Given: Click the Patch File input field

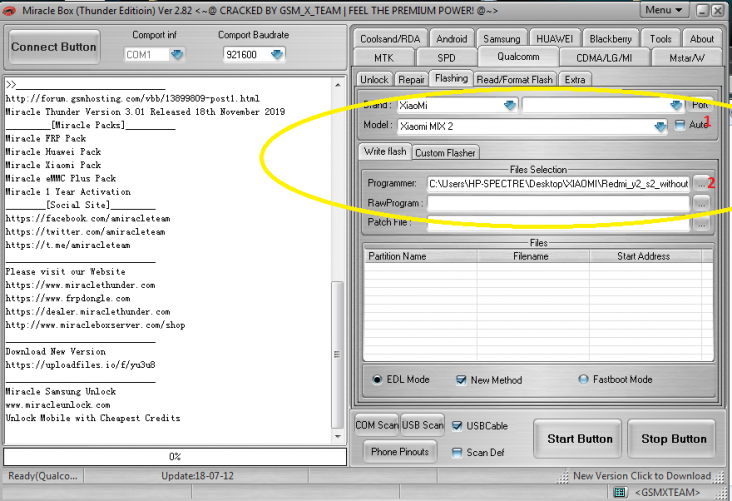Looking at the screenshot, I should click(558, 223).
